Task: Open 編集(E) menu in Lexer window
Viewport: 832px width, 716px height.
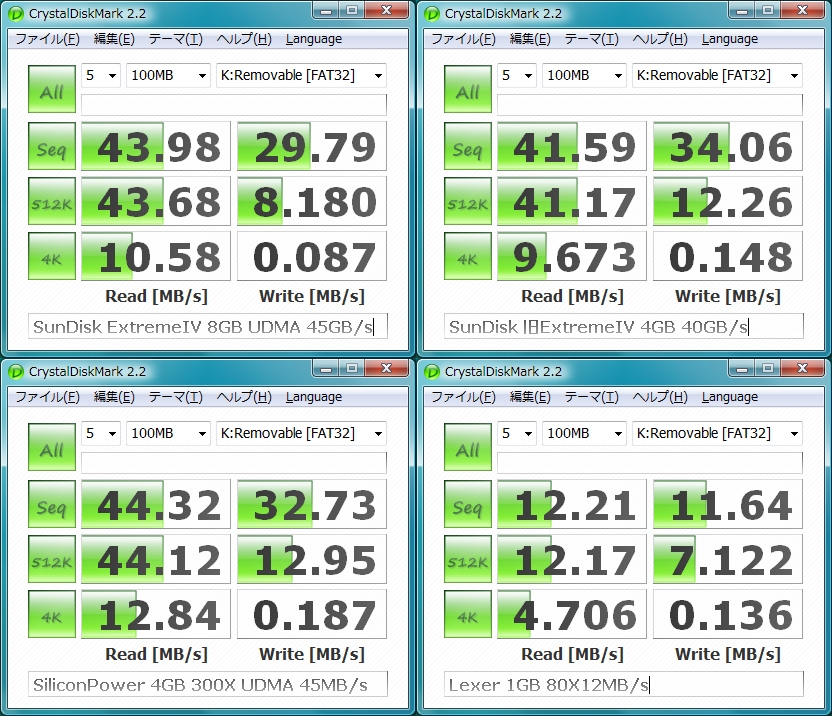Action: (530, 397)
